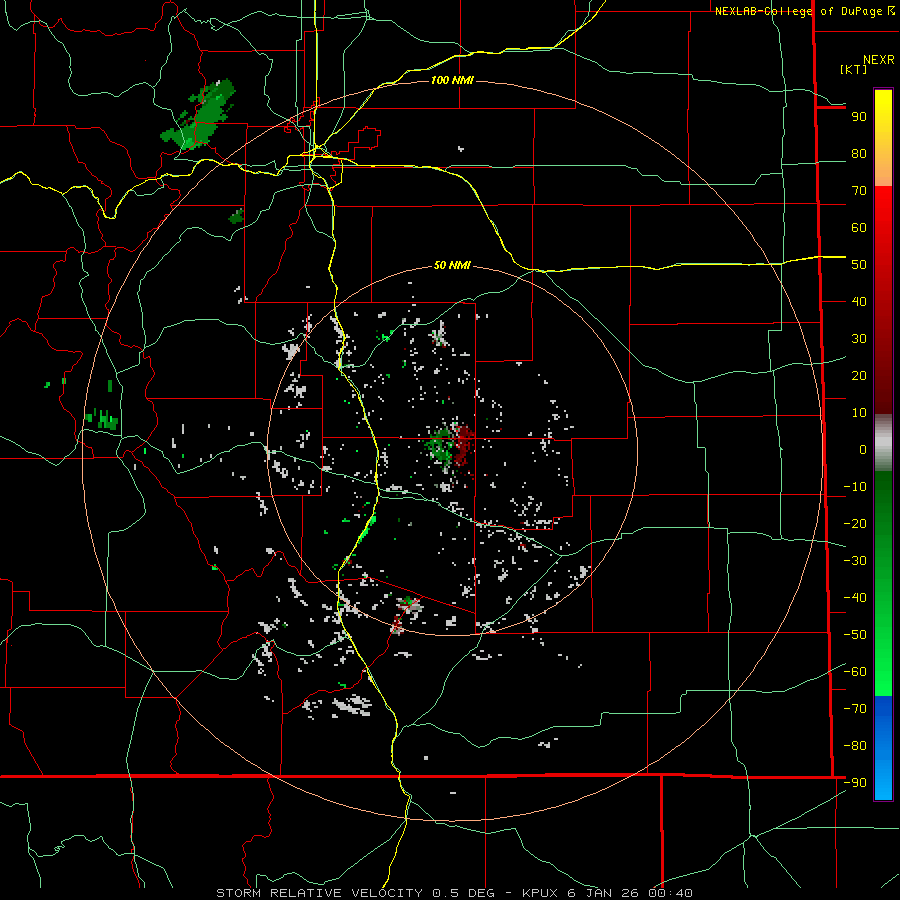
Task: Pick the -50 scale label
Action: [855, 635]
